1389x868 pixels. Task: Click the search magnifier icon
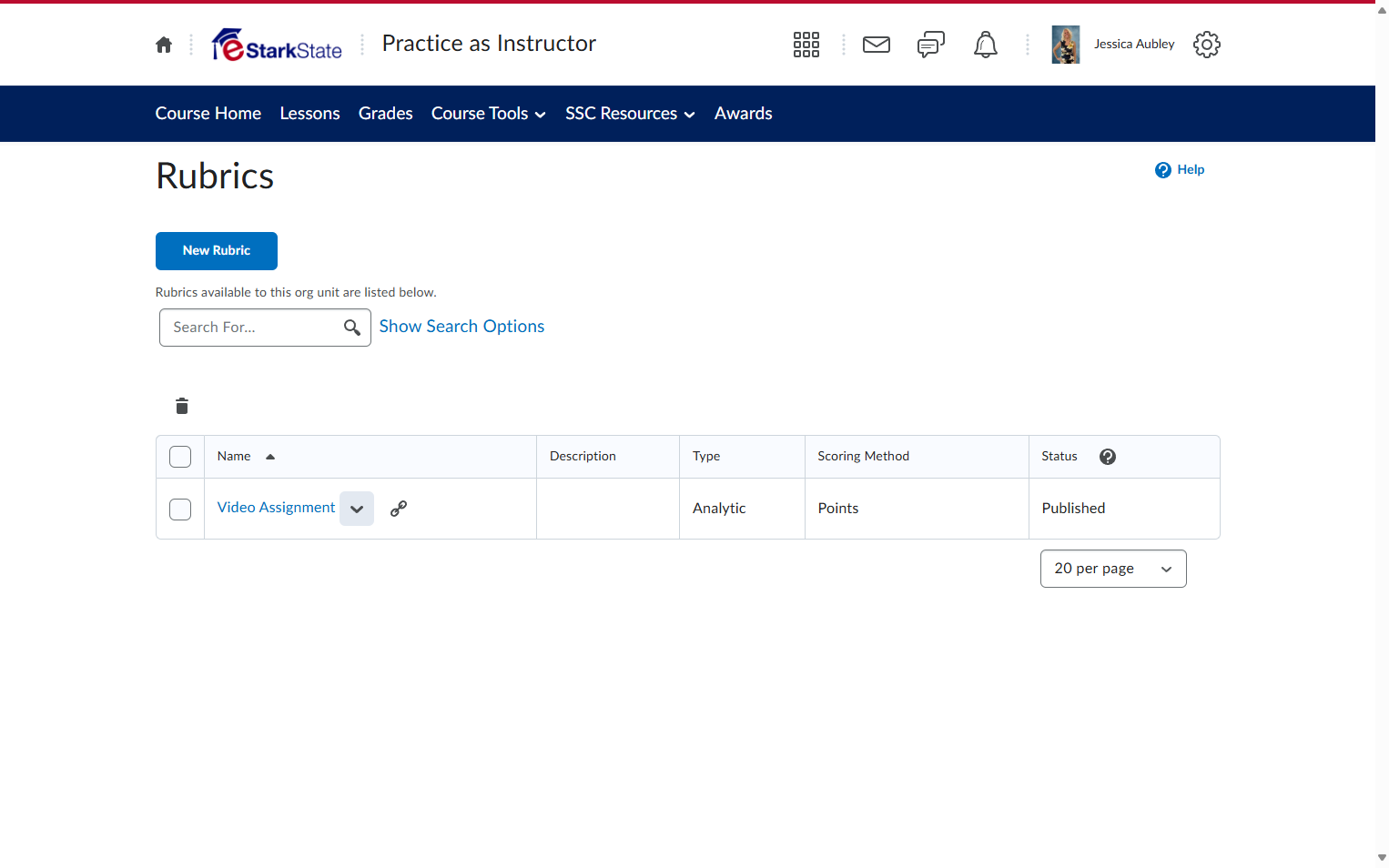(352, 328)
